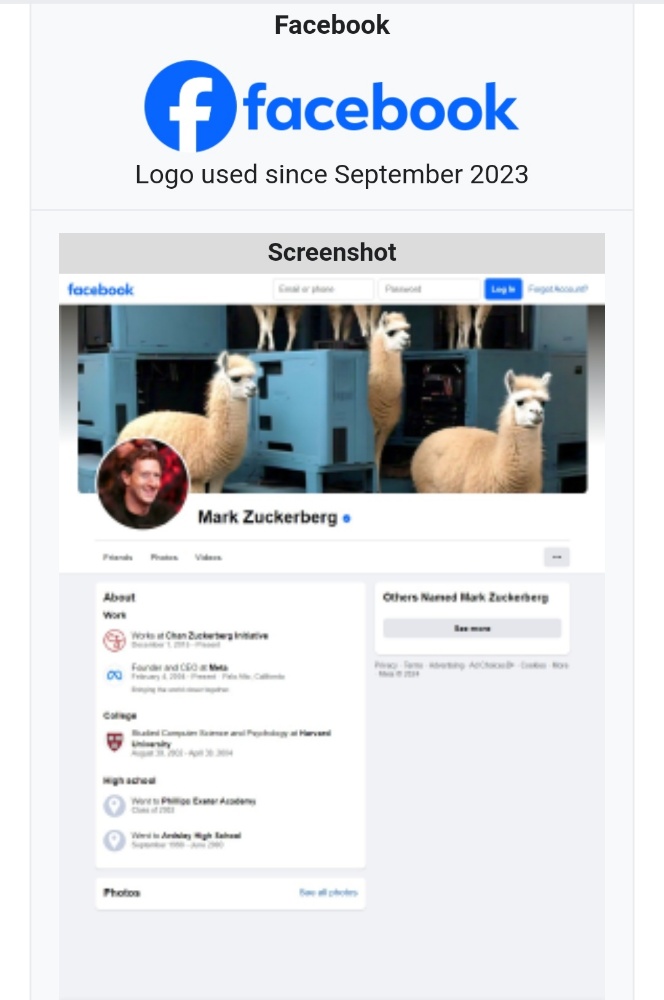The height and width of the screenshot is (1000, 664).
Task: Focus the Password input field
Action: coord(429,289)
